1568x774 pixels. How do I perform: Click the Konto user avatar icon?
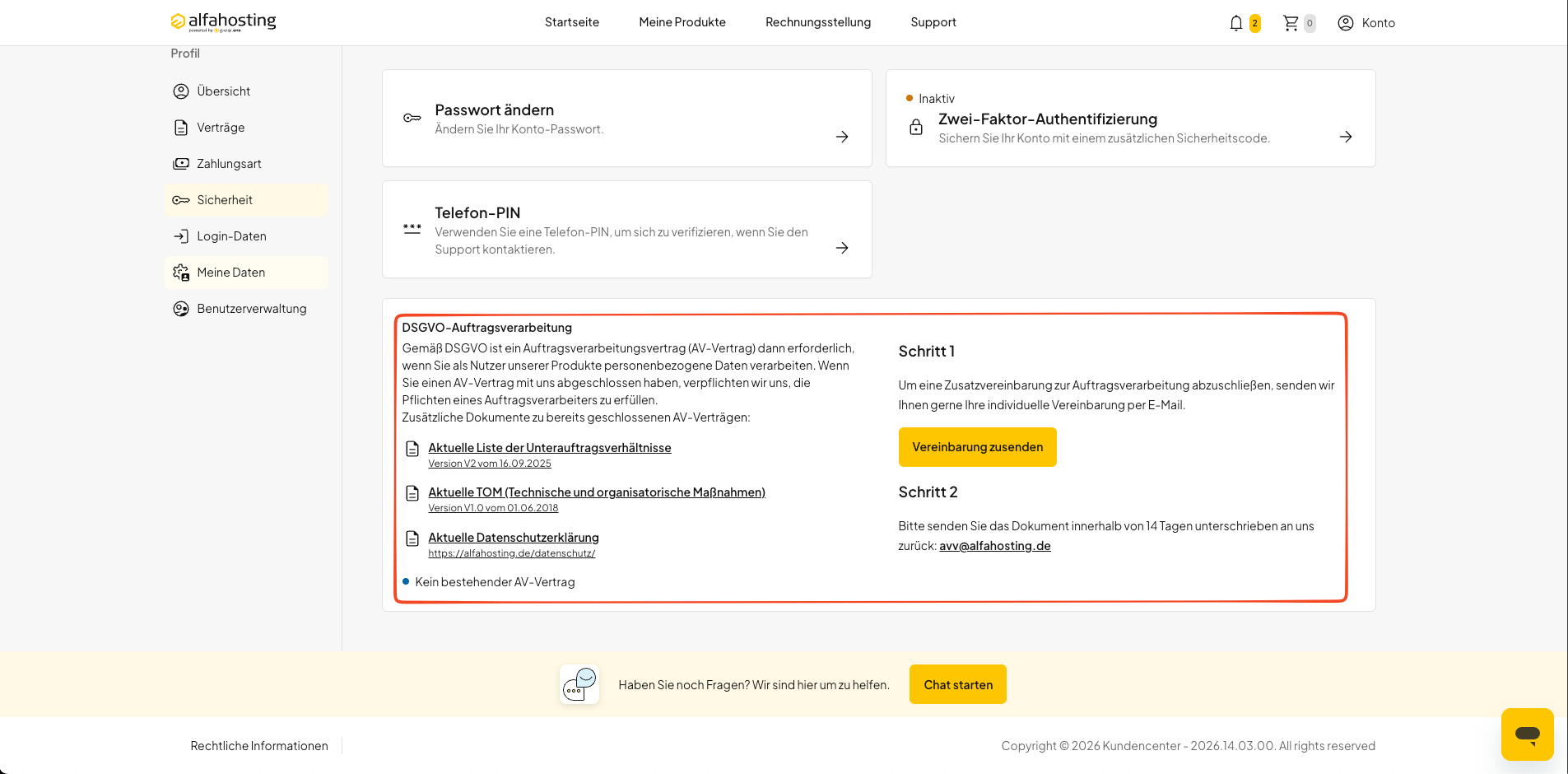(1346, 23)
